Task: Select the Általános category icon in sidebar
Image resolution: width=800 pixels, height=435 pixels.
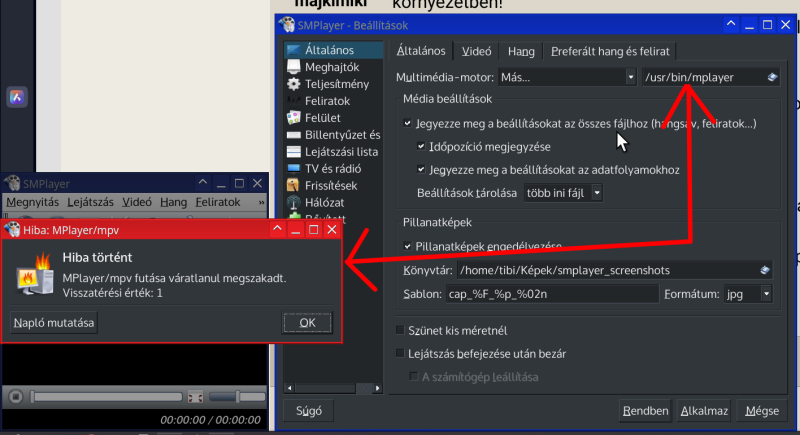Action: tap(294, 50)
